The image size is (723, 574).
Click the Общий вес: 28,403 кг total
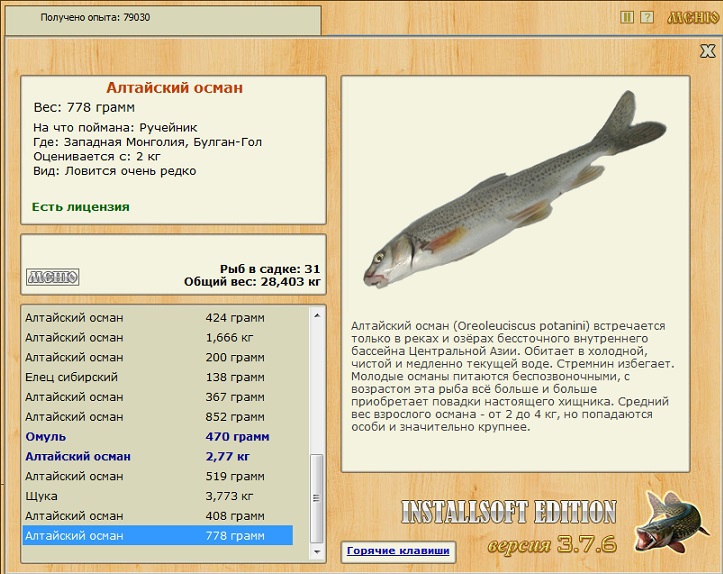[252, 282]
